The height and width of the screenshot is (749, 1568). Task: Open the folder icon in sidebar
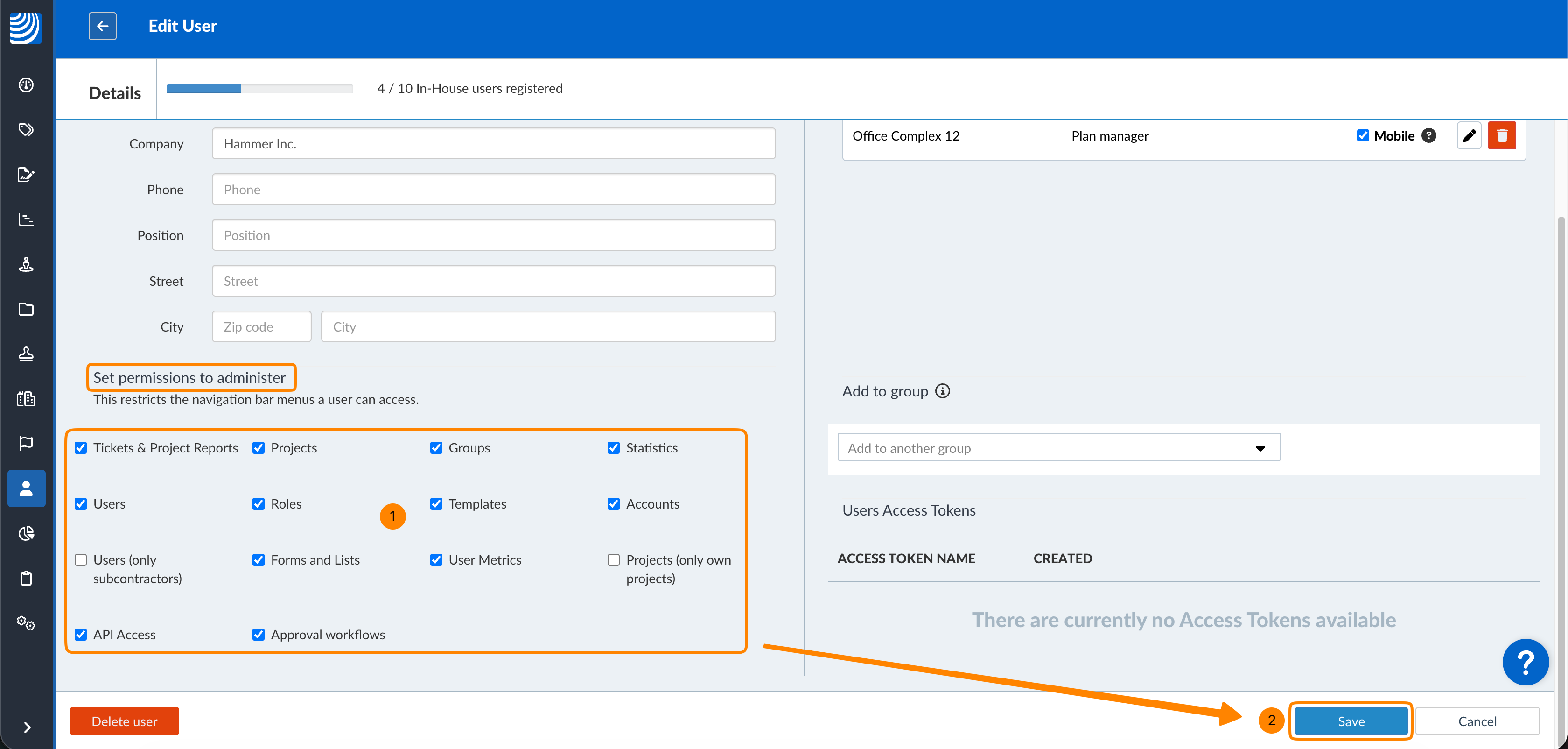pyautogui.click(x=26, y=309)
